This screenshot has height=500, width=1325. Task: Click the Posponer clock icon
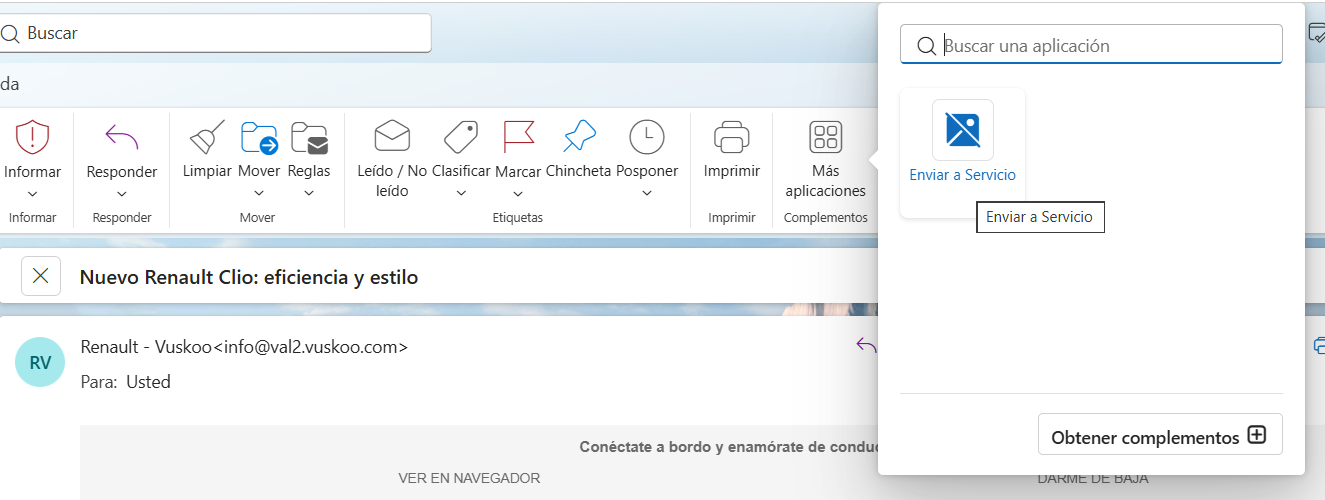click(647, 136)
